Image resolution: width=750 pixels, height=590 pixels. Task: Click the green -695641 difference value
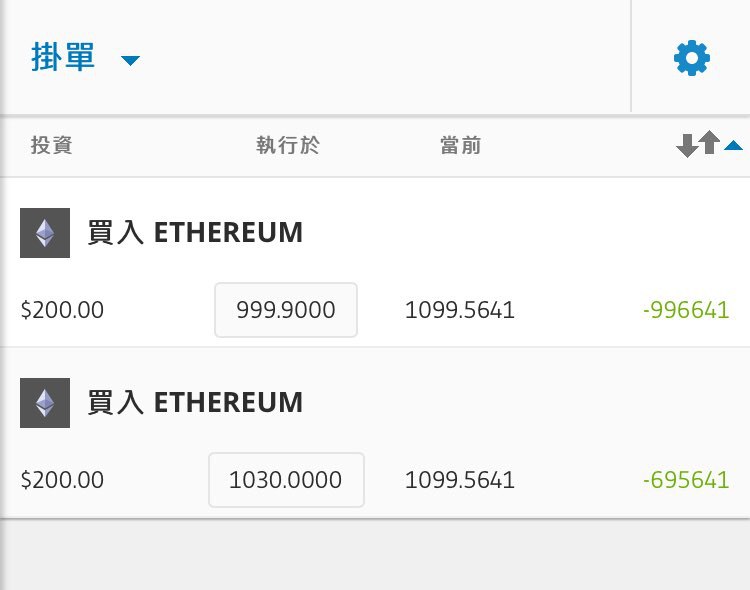coord(686,480)
